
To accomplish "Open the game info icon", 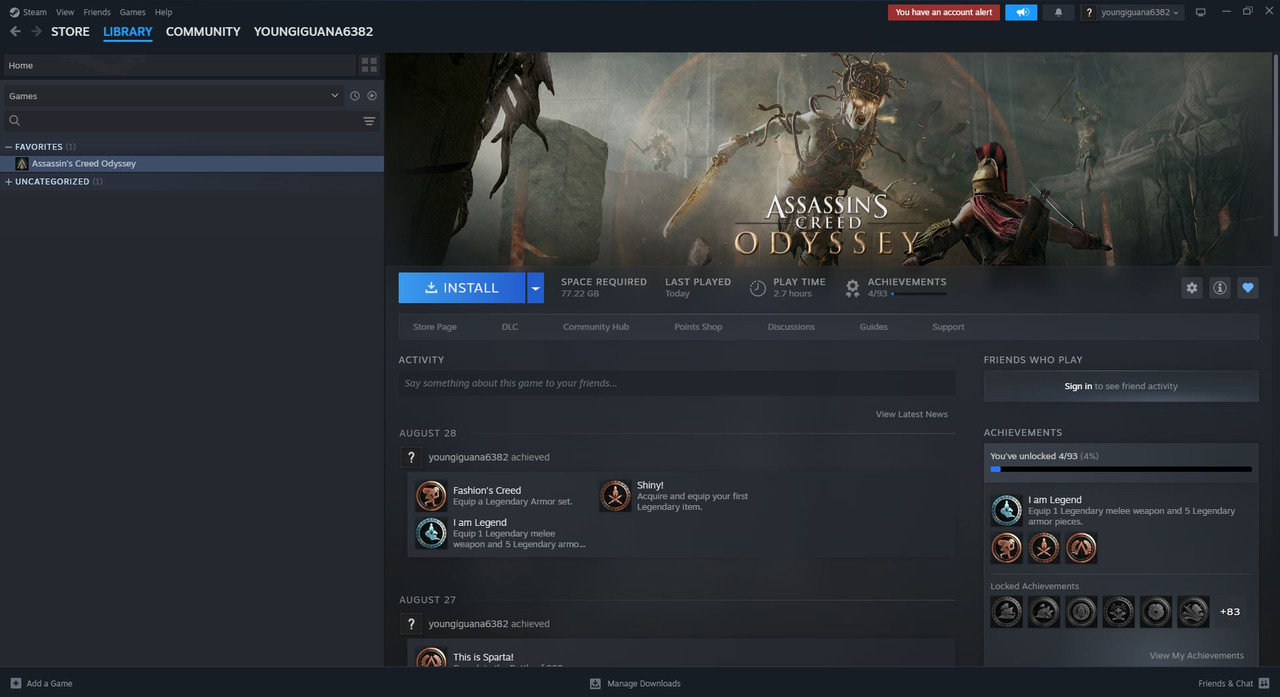I will 1219,287.
